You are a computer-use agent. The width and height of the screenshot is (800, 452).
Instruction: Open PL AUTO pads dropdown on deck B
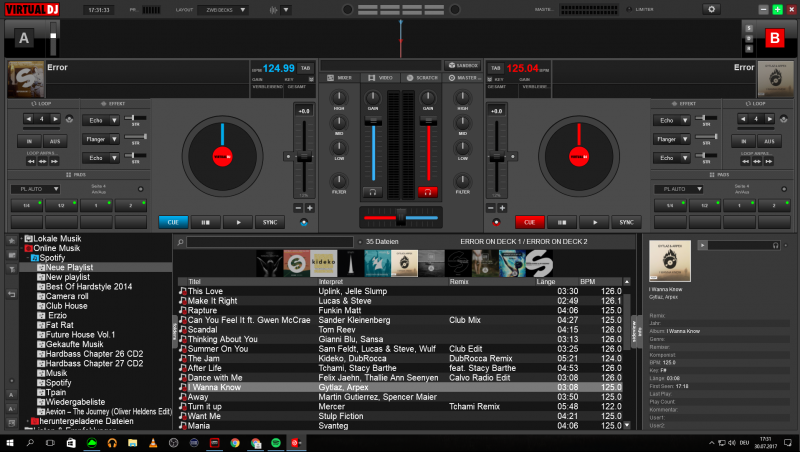(679, 189)
